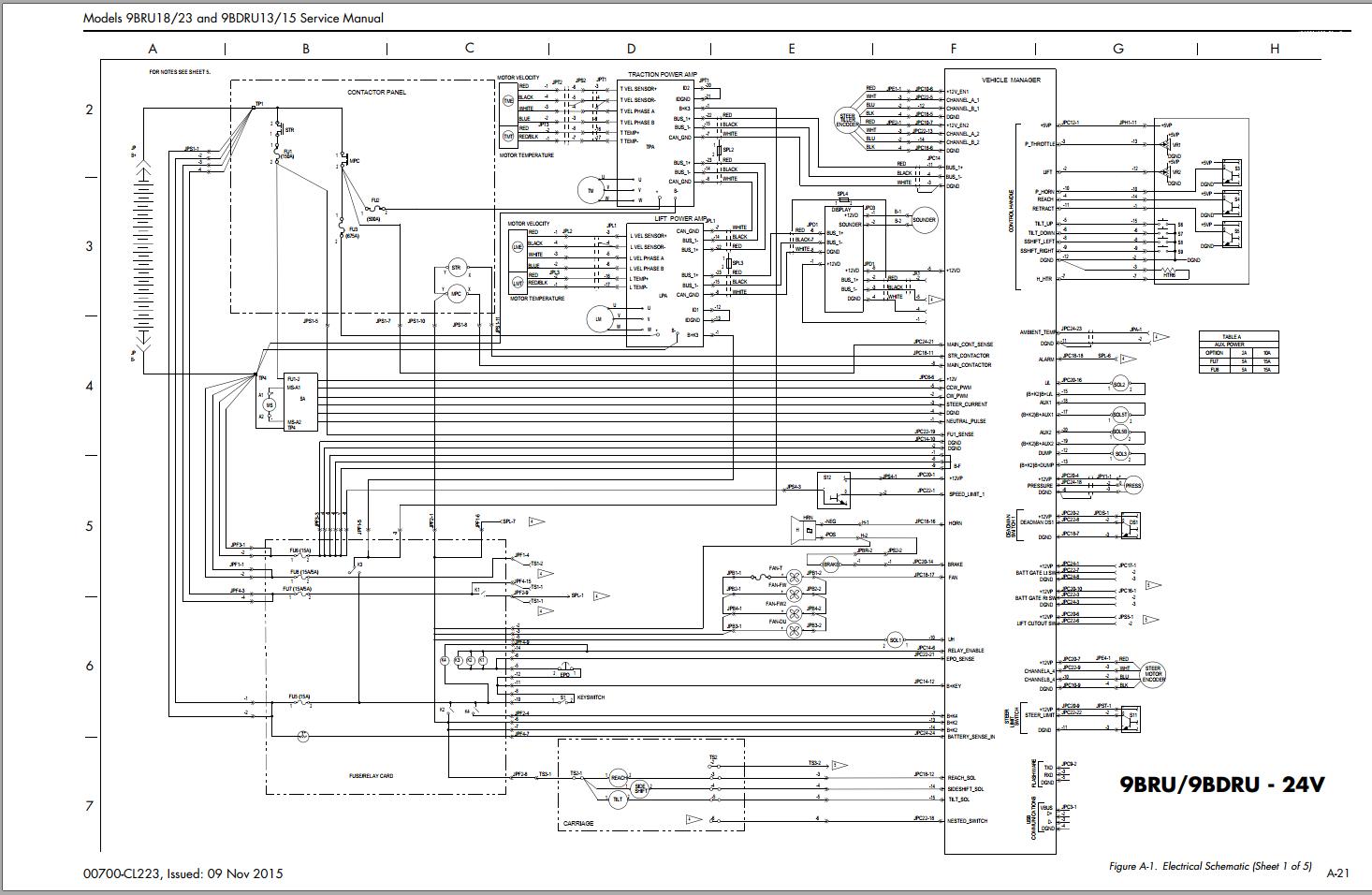The height and width of the screenshot is (895, 1372).
Task: Click the 9BRU/9BDRU - 24V title
Action: [1222, 785]
